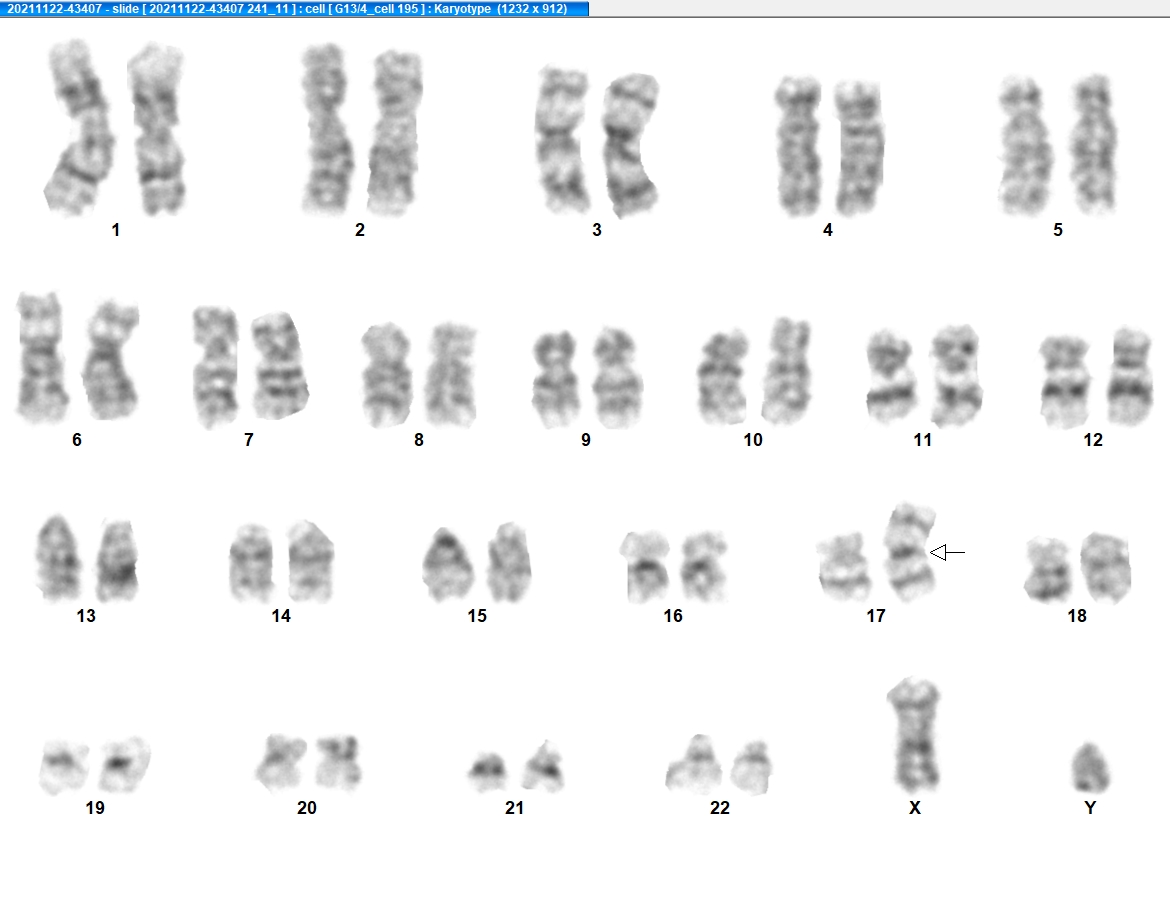Screen dimensions: 1170x898
Task: Select the right chromosome 9 image
Action: pos(617,378)
